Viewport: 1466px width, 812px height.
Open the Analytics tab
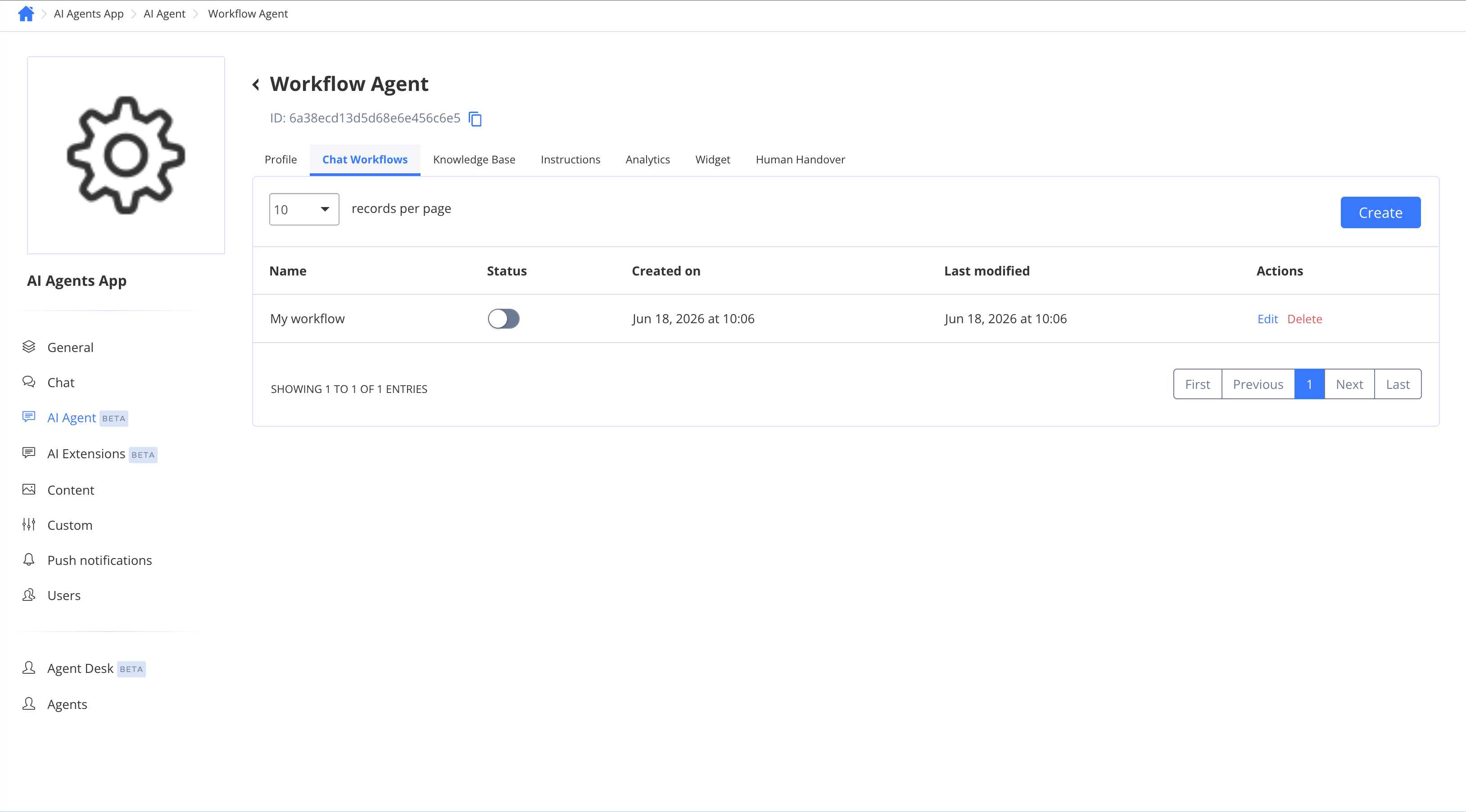tap(647, 160)
